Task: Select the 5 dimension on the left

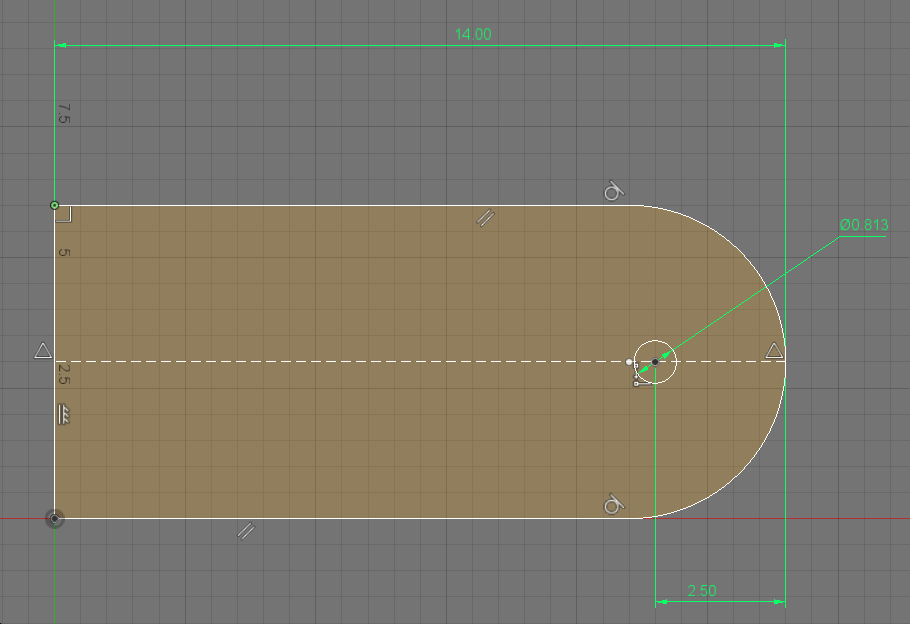Action: (63, 253)
